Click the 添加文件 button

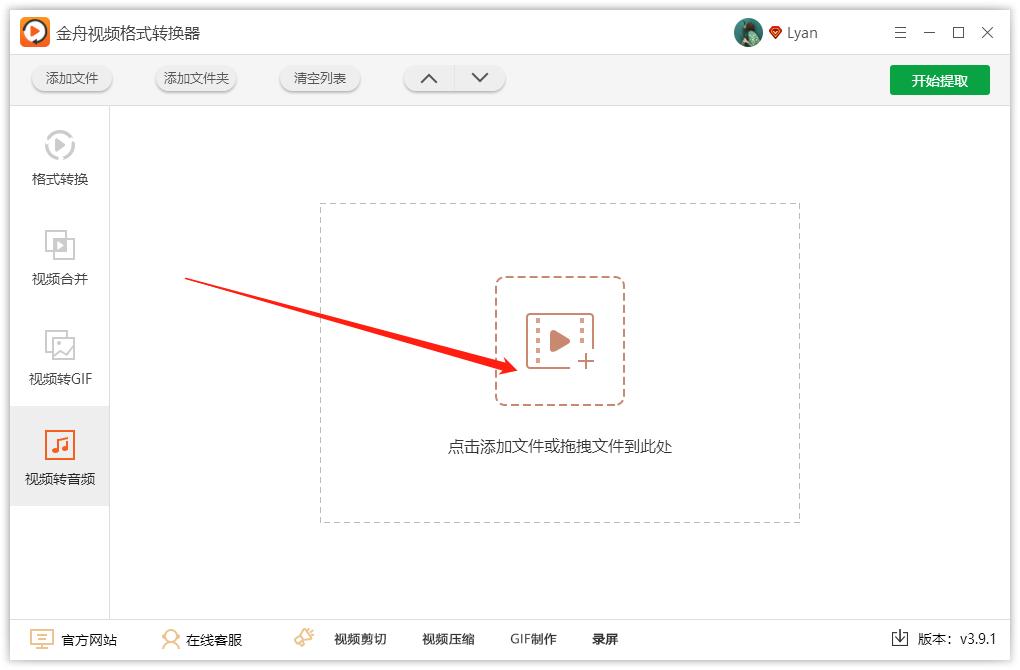[71, 77]
